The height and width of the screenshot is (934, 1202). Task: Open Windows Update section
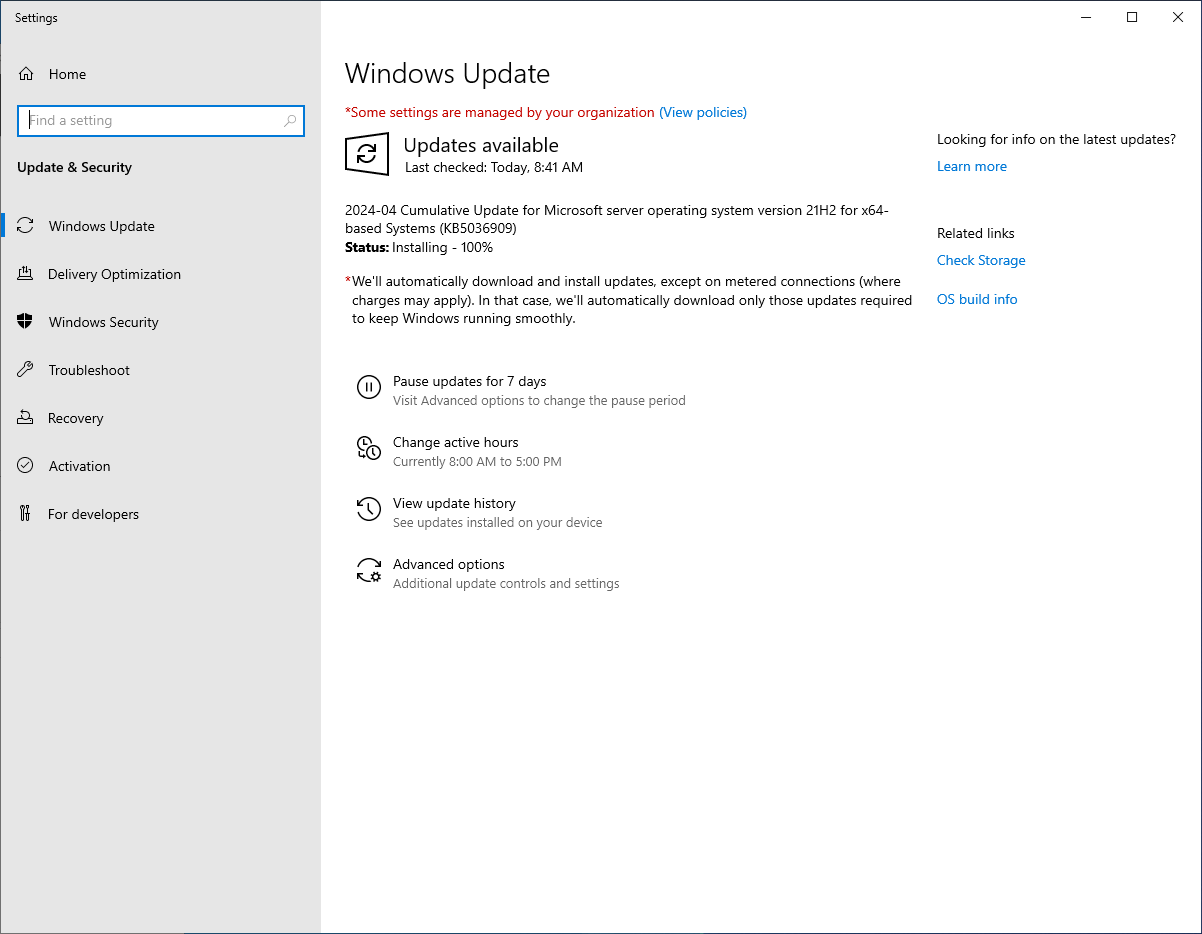pyautogui.click(x=161, y=226)
